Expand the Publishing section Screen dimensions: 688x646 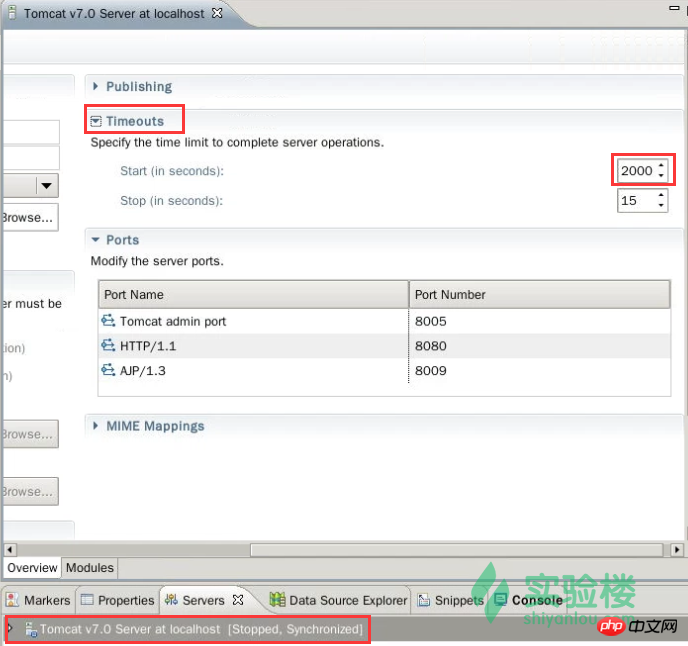coord(96,86)
